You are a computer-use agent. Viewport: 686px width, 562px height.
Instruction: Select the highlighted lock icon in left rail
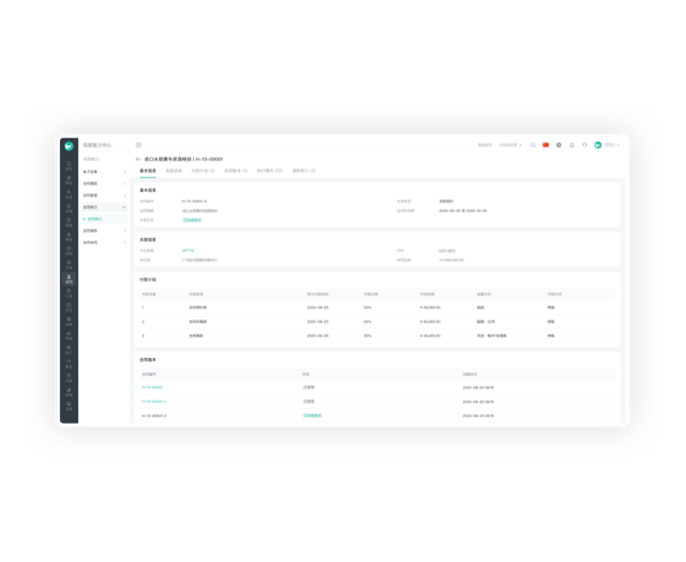[69, 280]
